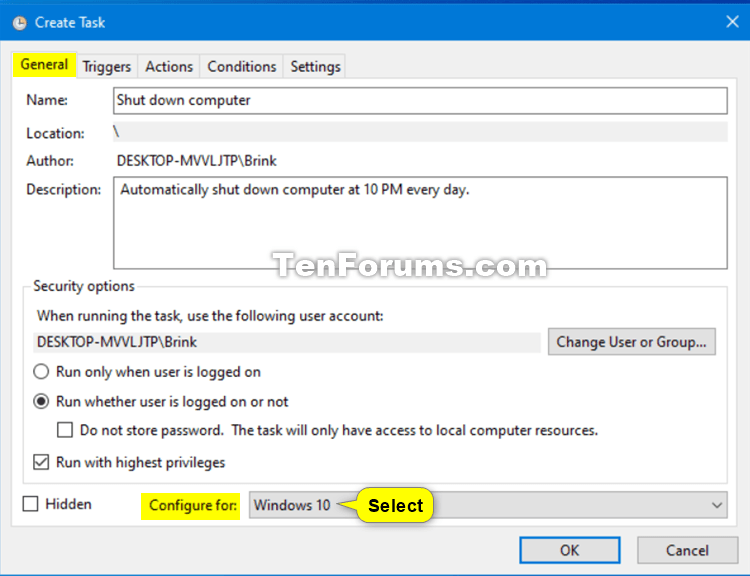The image size is (750, 576).
Task: Click Change User or Group button
Action: click(x=631, y=342)
